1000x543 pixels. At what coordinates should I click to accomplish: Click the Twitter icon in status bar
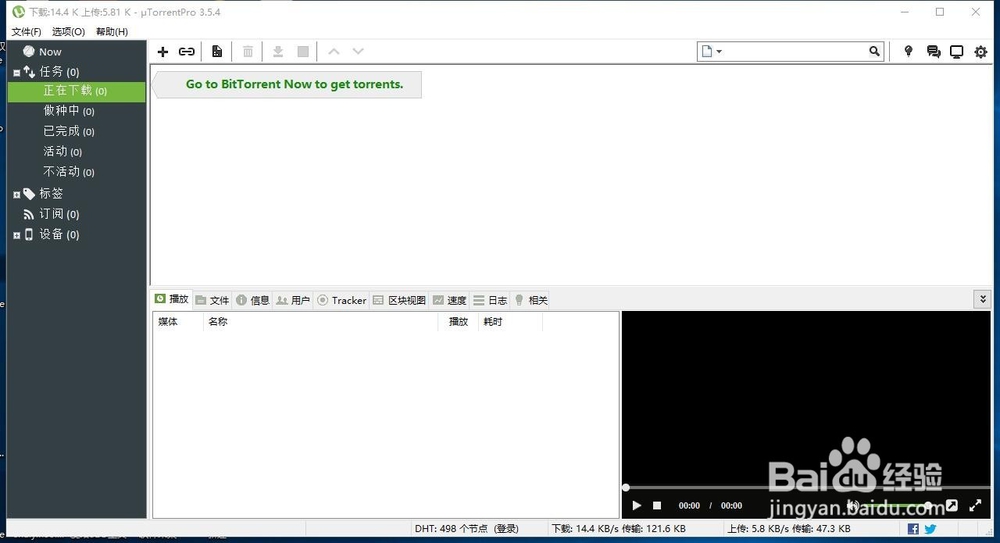[930, 528]
